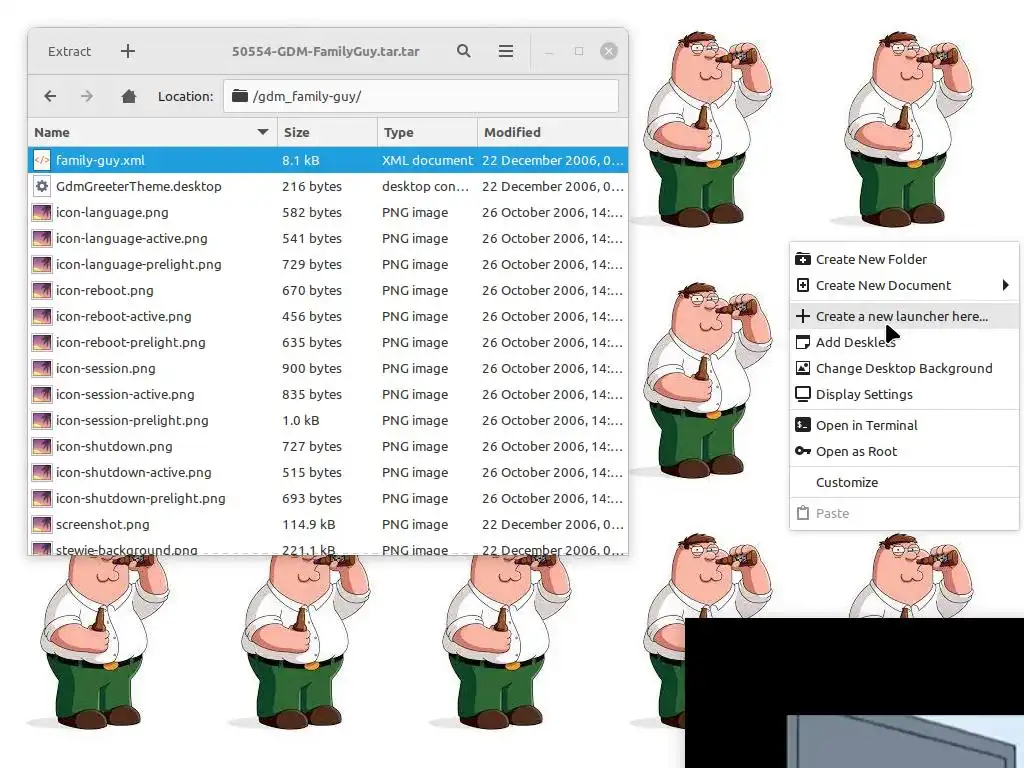Image resolution: width=1024 pixels, height=768 pixels.
Task: Click the desktop configuration type cell
Action: pos(425,186)
